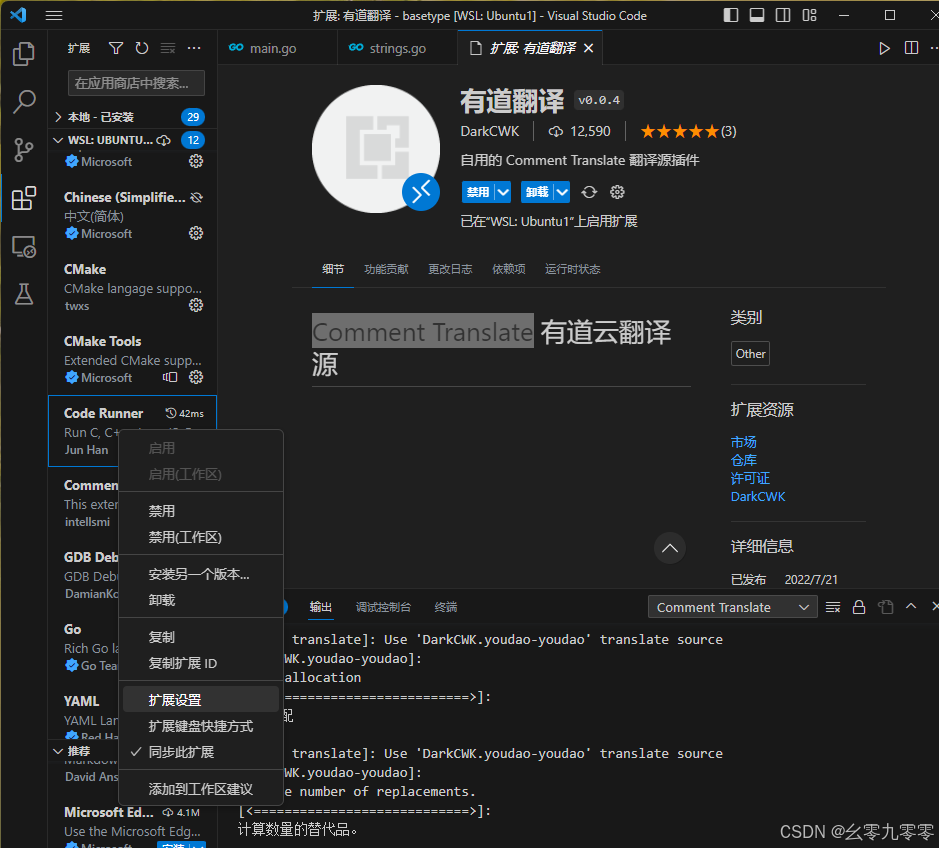939x848 pixels.
Task: Click sync icon next to uninstall button
Action: click(x=589, y=192)
